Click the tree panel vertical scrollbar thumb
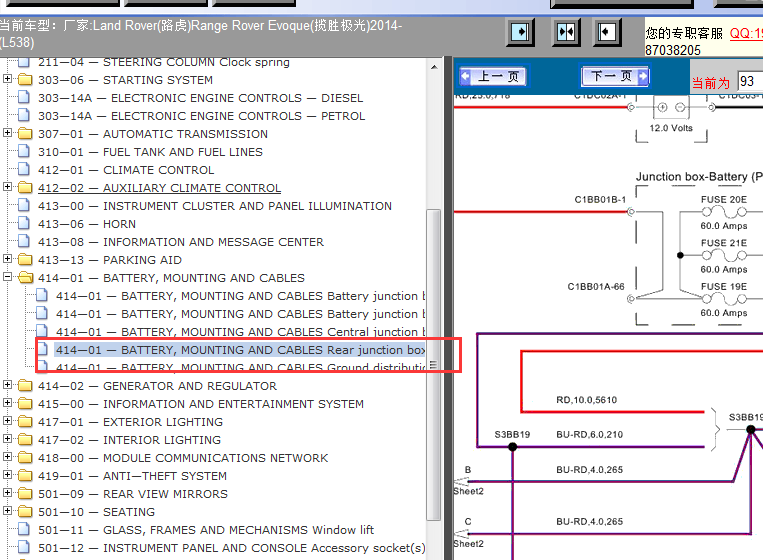763x560 pixels. coord(434,365)
